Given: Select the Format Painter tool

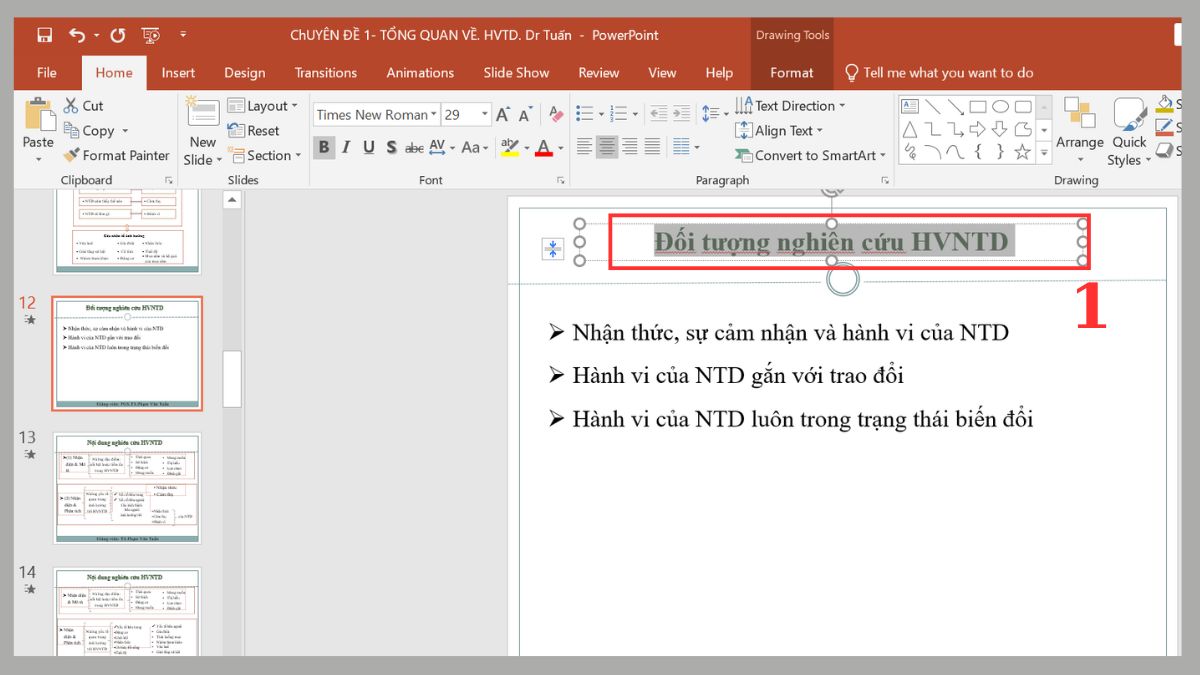Looking at the screenshot, I should coord(117,155).
